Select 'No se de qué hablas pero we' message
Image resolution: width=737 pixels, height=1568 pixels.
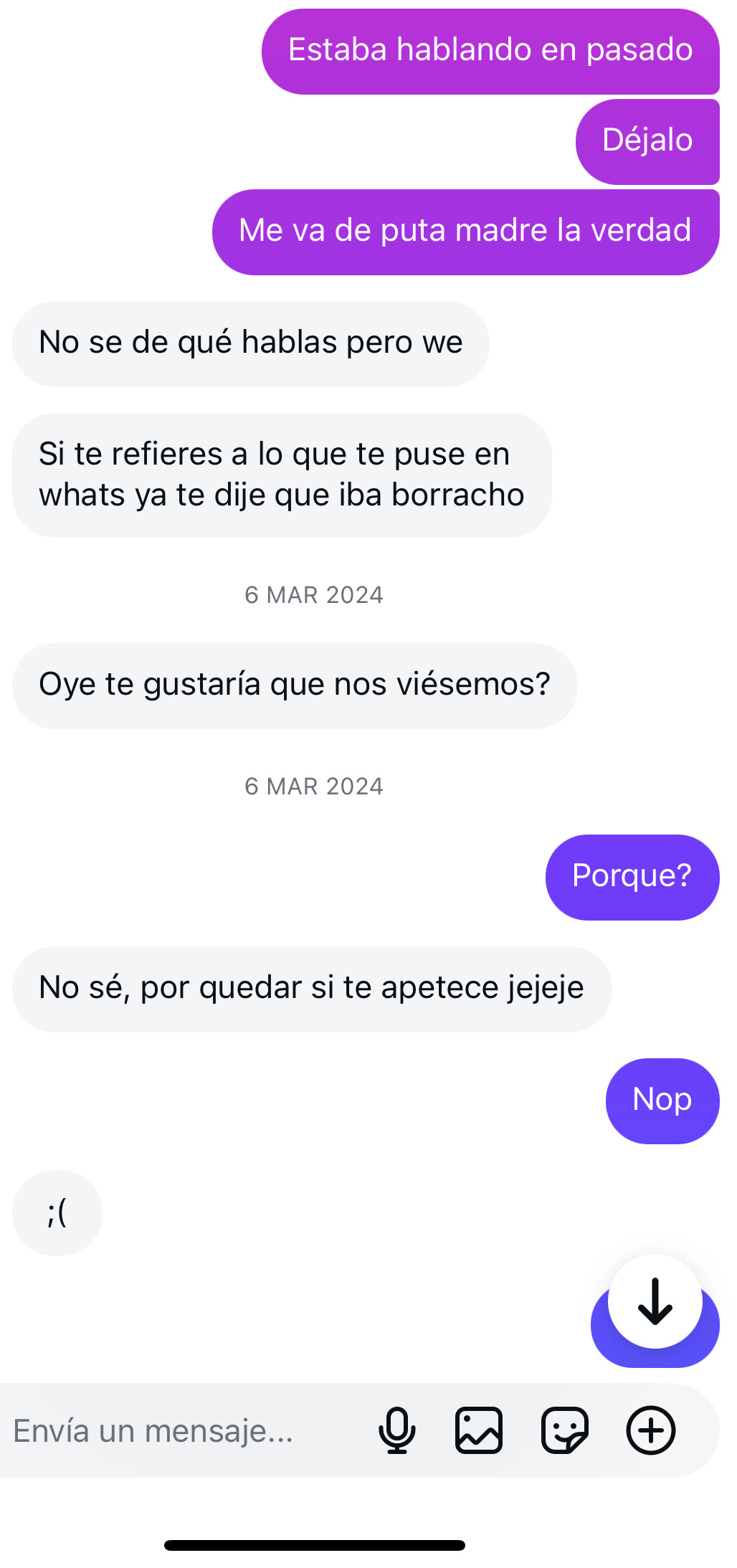tap(250, 343)
